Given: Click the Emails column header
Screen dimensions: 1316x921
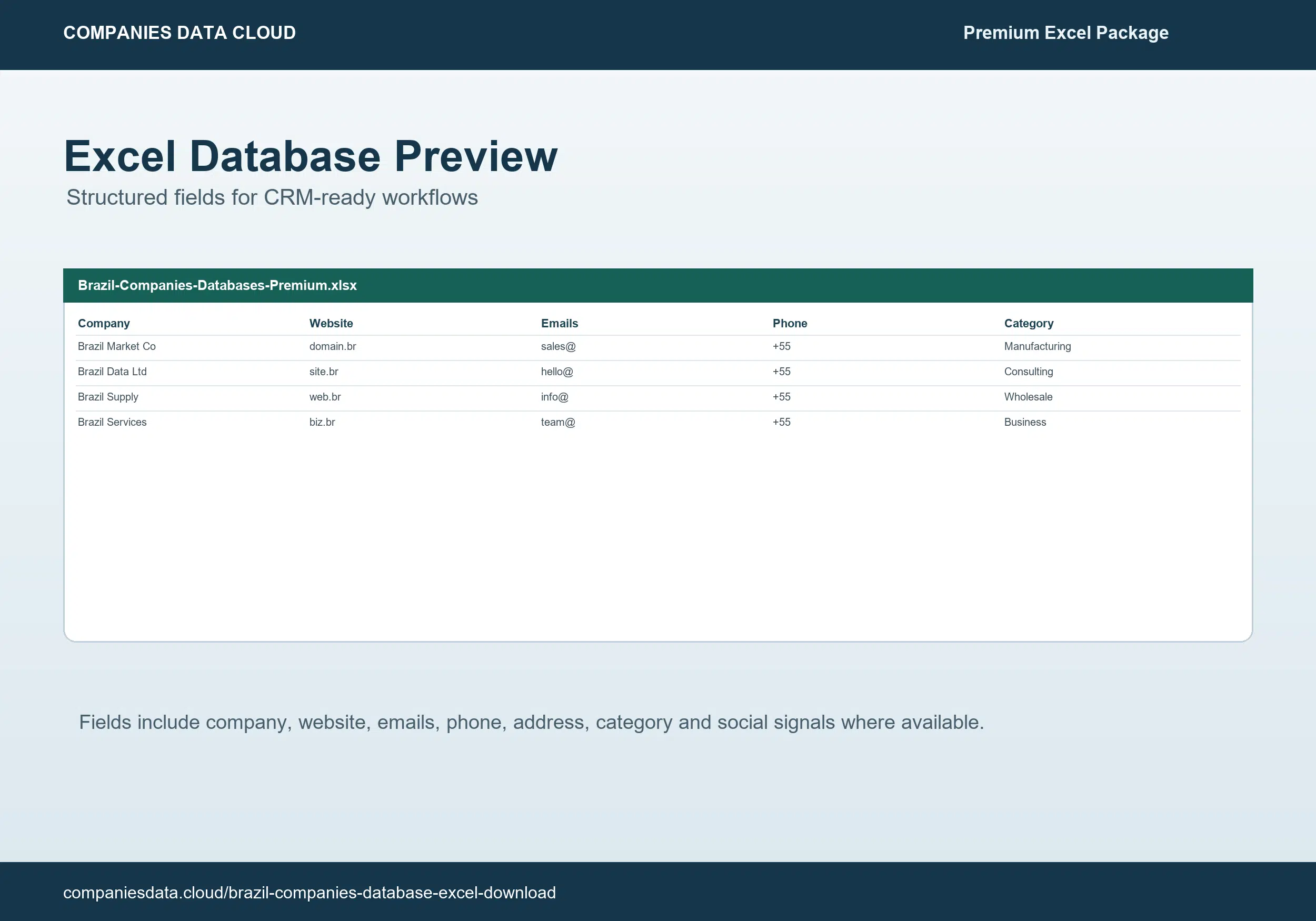Looking at the screenshot, I should pyautogui.click(x=560, y=323).
